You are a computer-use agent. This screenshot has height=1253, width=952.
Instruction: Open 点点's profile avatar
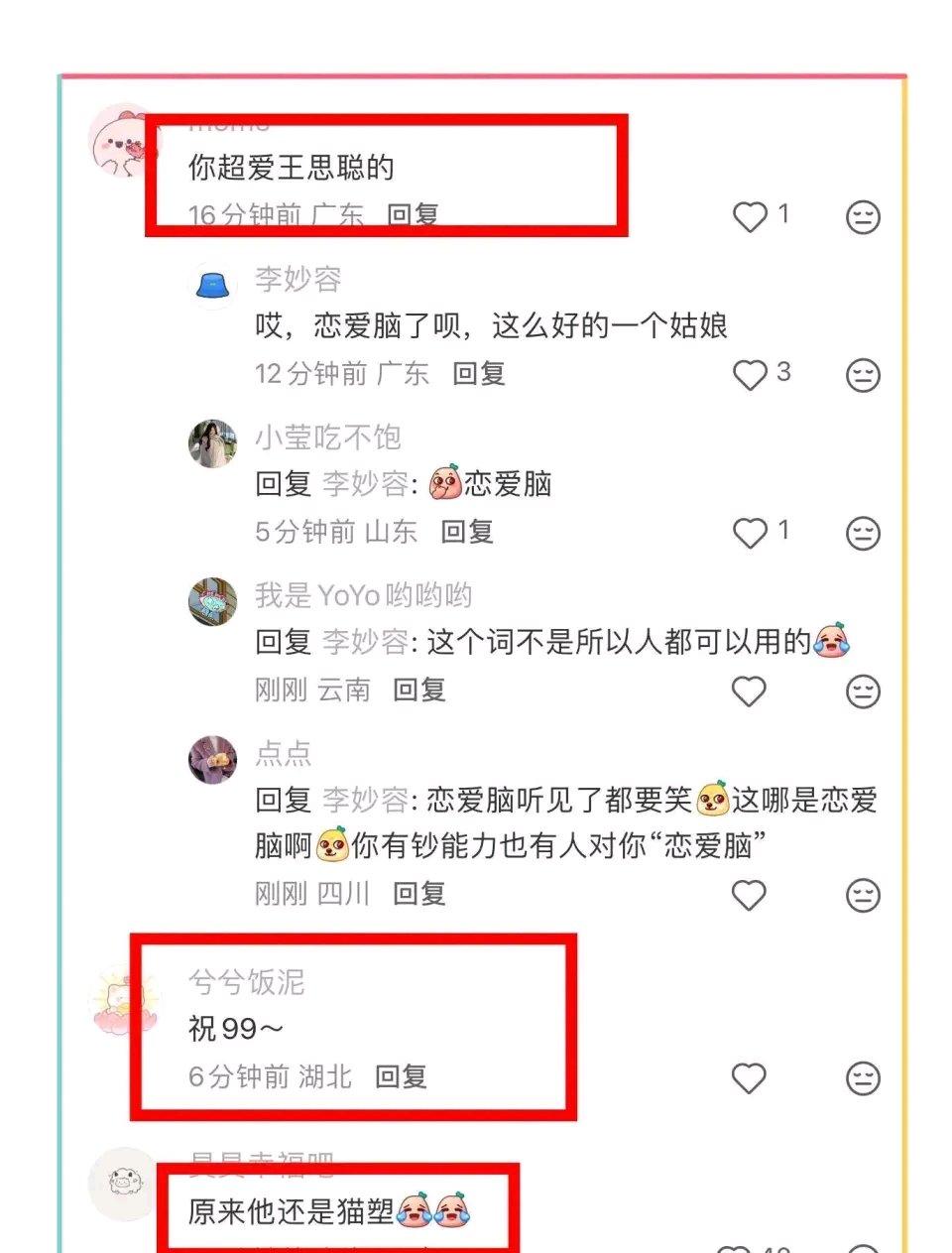213,760
